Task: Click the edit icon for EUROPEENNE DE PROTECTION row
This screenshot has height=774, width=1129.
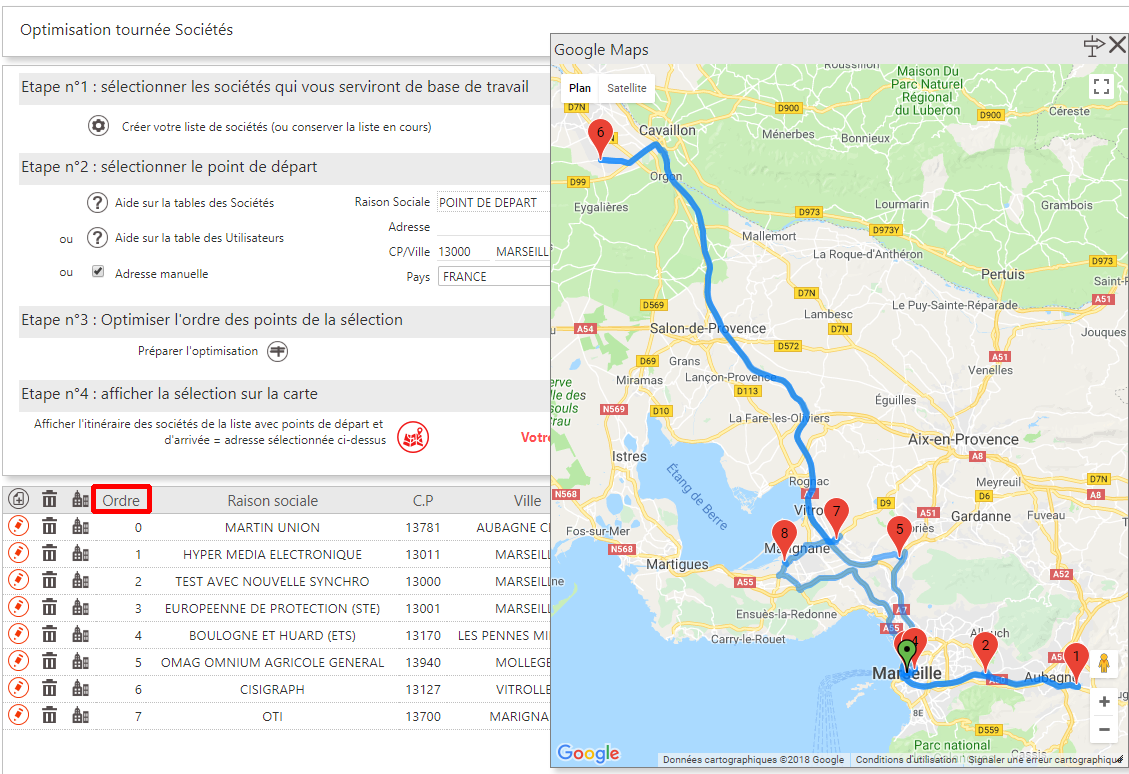Action: (x=19, y=608)
